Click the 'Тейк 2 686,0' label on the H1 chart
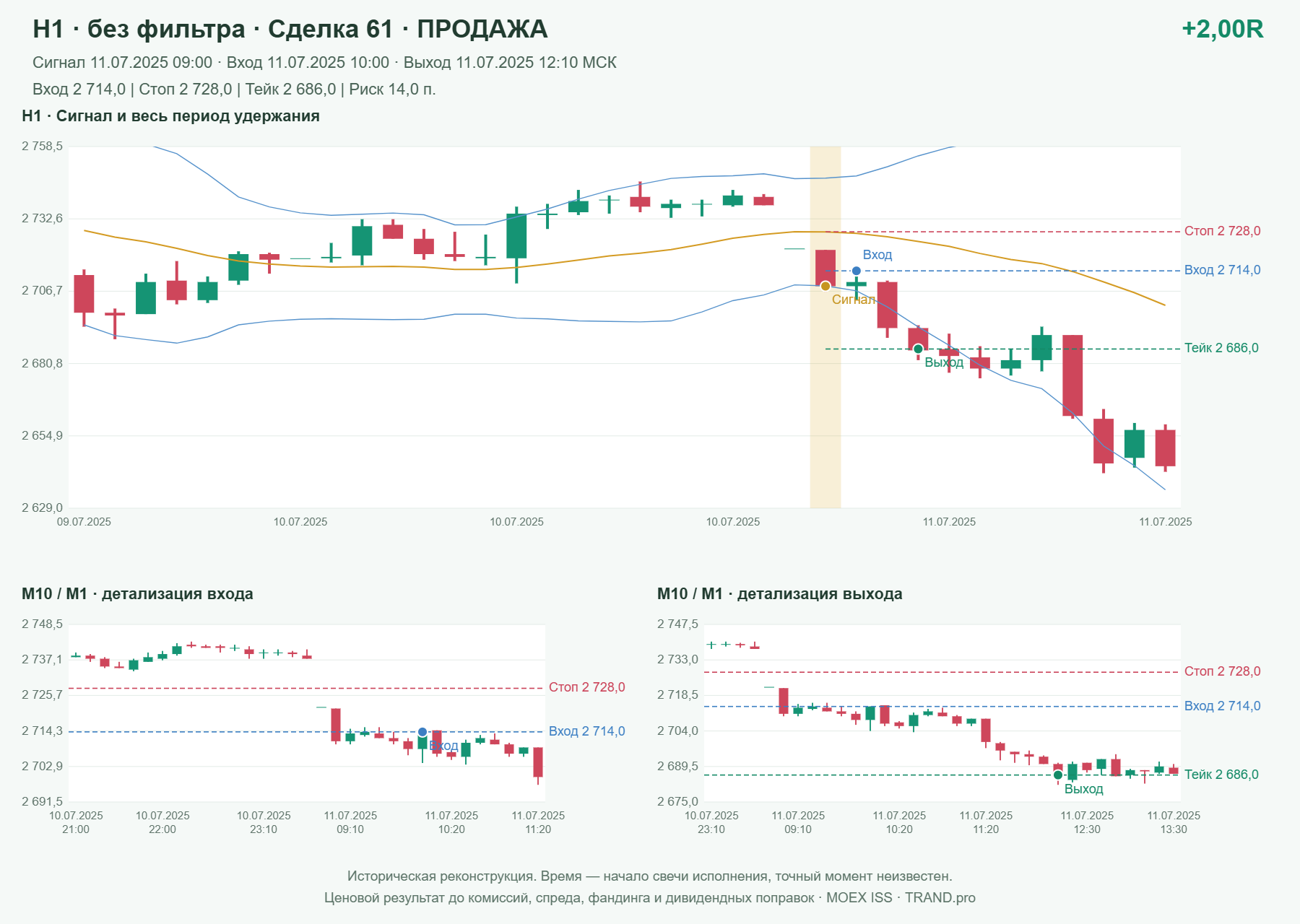1300x924 pixels. click(x=1221, y=348)
